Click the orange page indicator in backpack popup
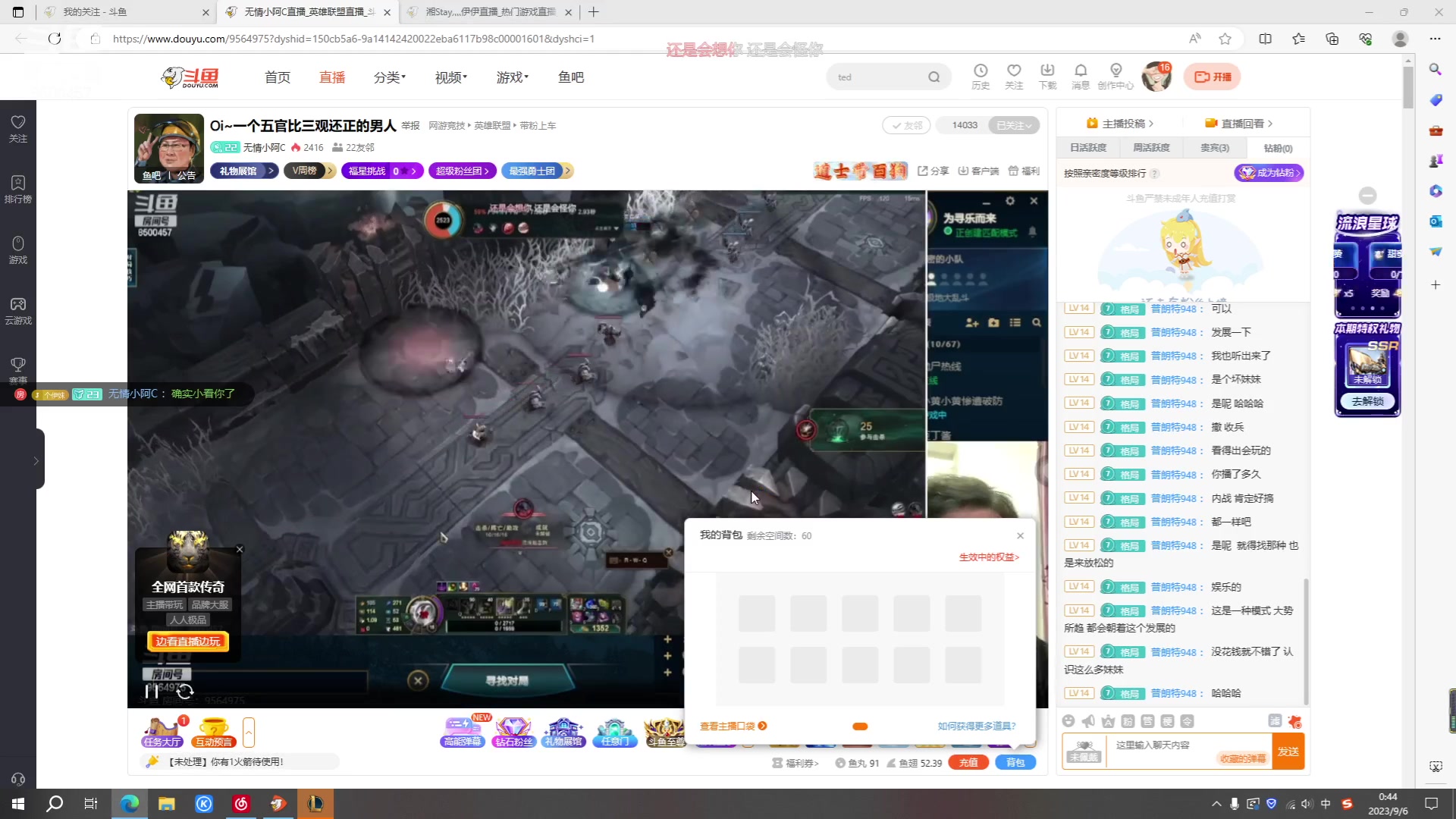Screen dimensions: 1456x819 pyautogui.click(x=860, y=726)
